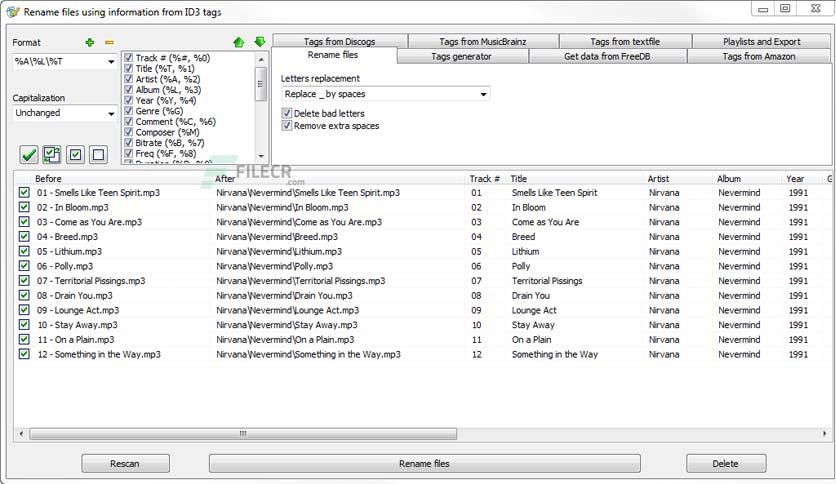
Task: Open the Playlists and Export tab
Action: pyautogui.click(x=761, y=41)
